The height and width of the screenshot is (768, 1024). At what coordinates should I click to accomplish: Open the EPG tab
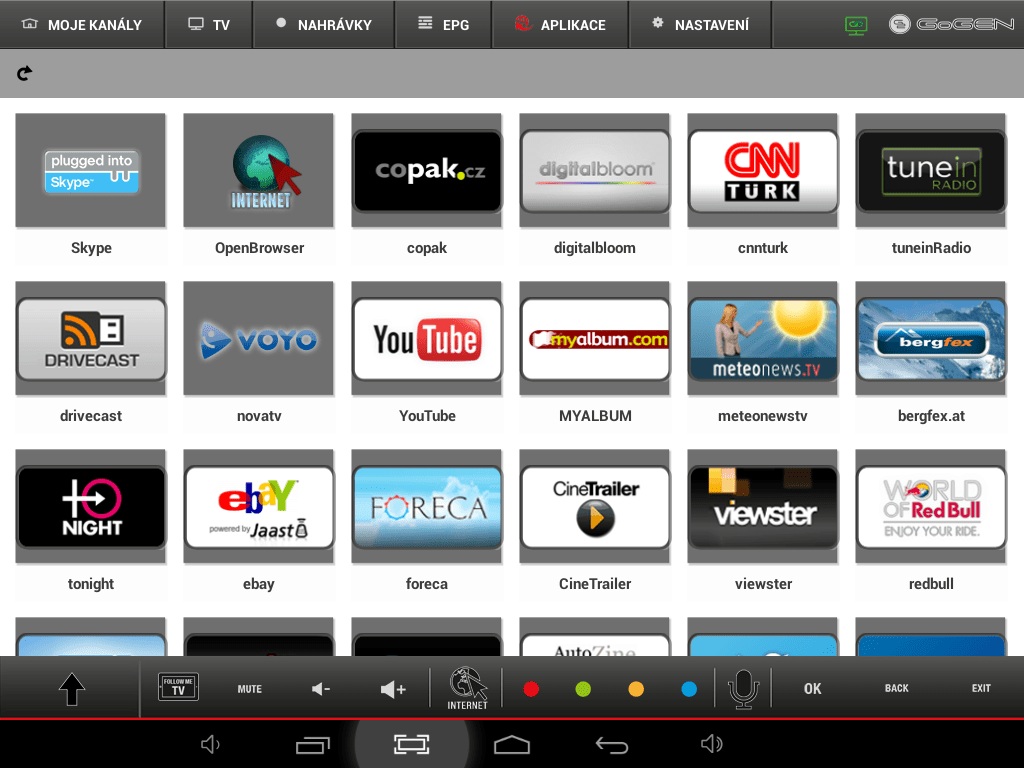pyautogui.click(x=443, y=25)
